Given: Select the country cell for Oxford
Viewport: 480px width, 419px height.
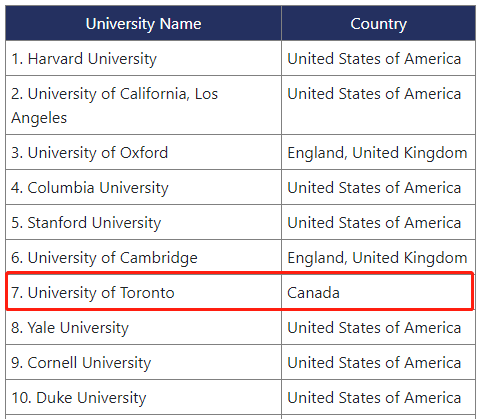Looking at the screenshot, I should [x=378, y=152].
